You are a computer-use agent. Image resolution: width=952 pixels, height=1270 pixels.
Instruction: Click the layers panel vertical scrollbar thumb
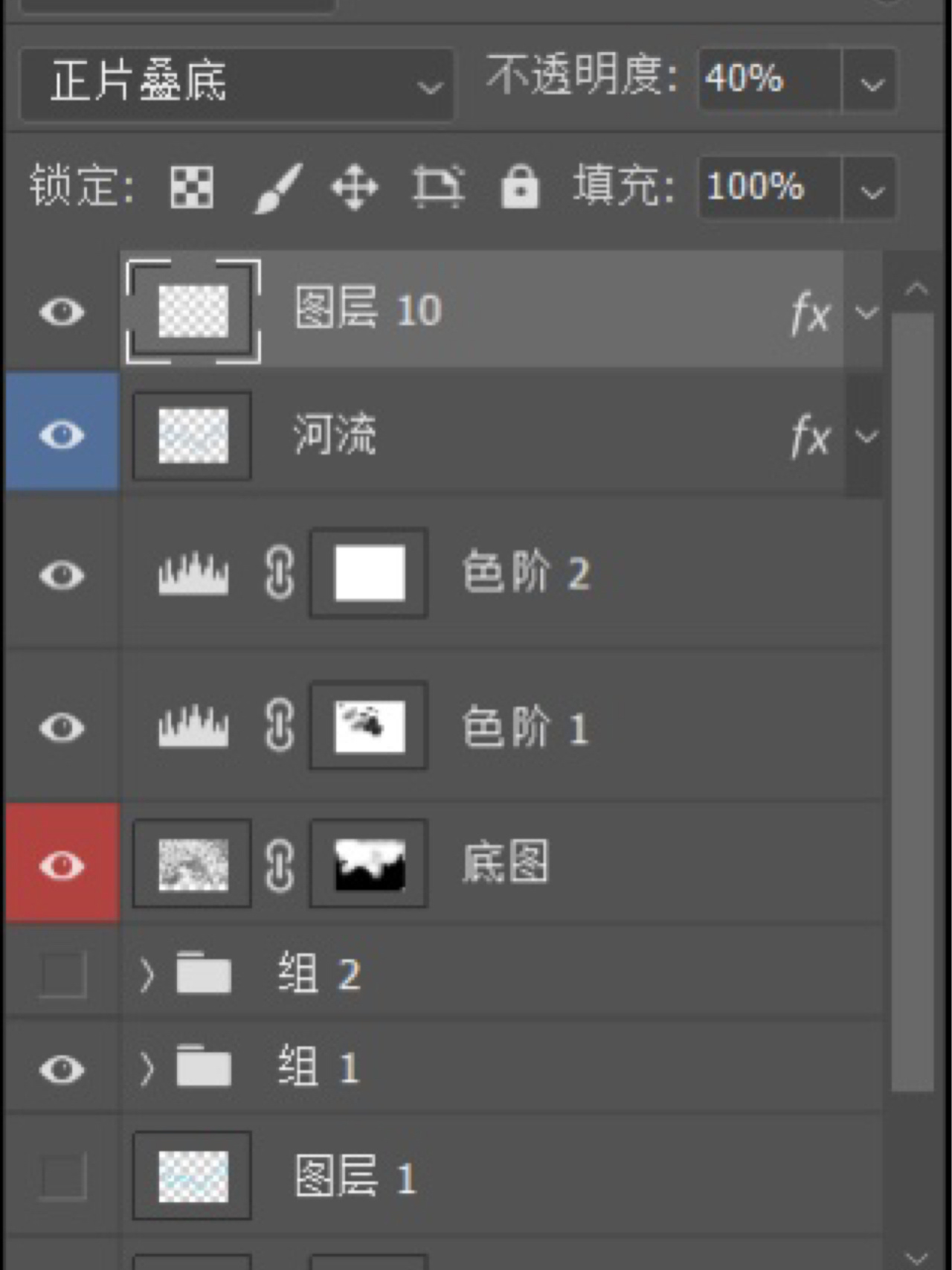tap(913, 703)
